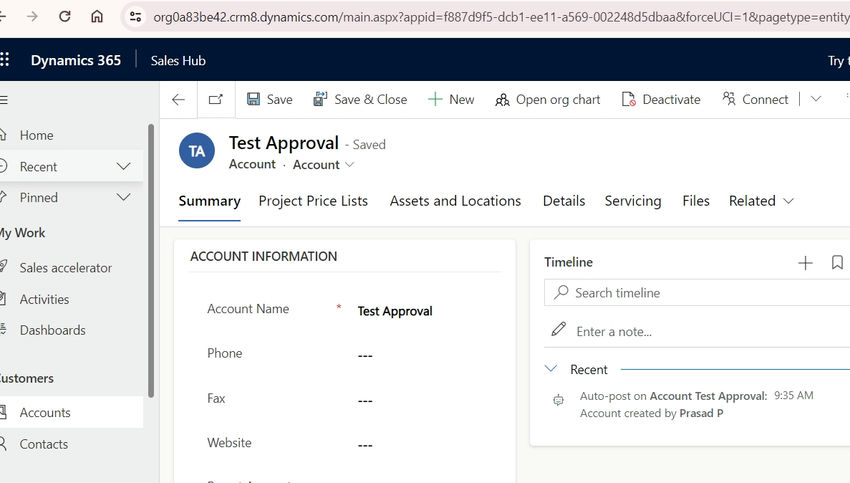Click Save & Close command
Image resolution: width=850 pixels, height=483 pixels.
[360, 99]
